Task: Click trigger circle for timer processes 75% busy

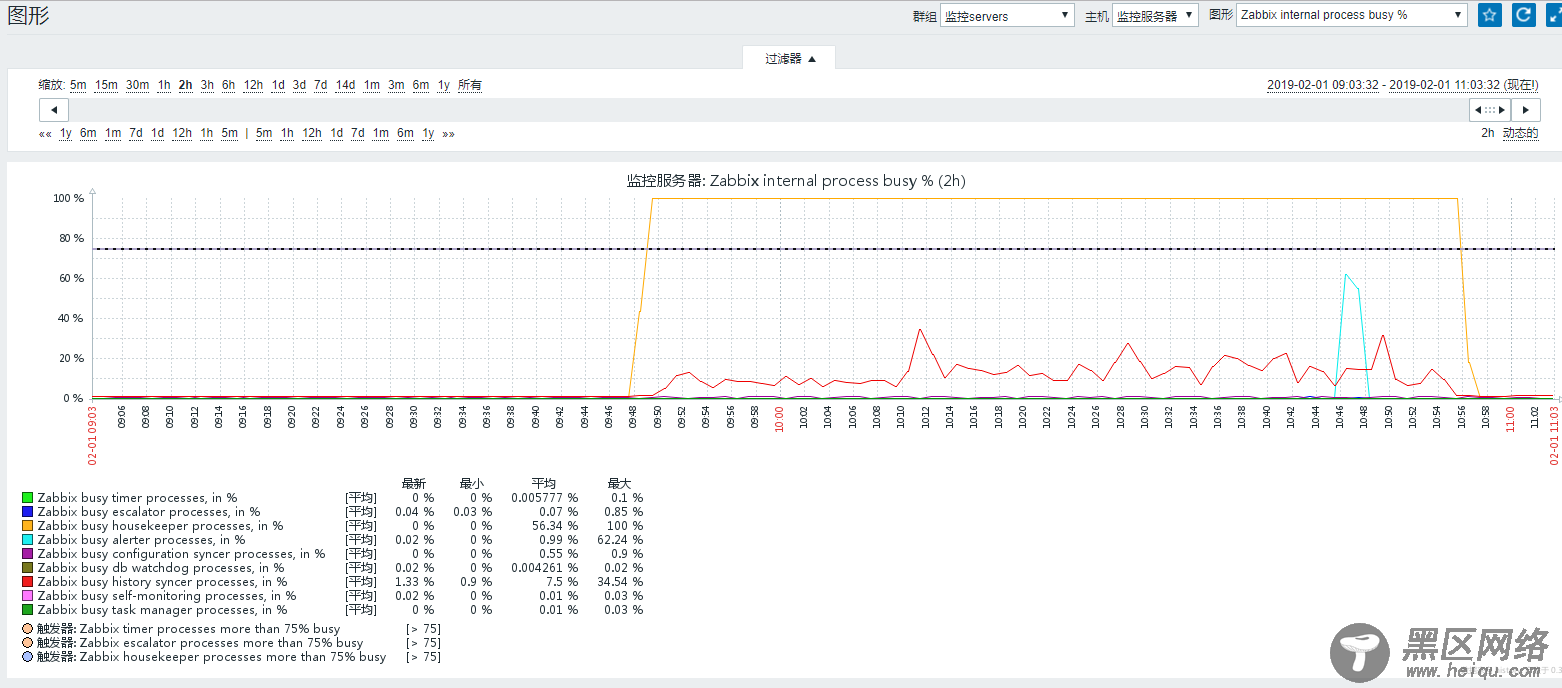Action: [x=27, y=629]
